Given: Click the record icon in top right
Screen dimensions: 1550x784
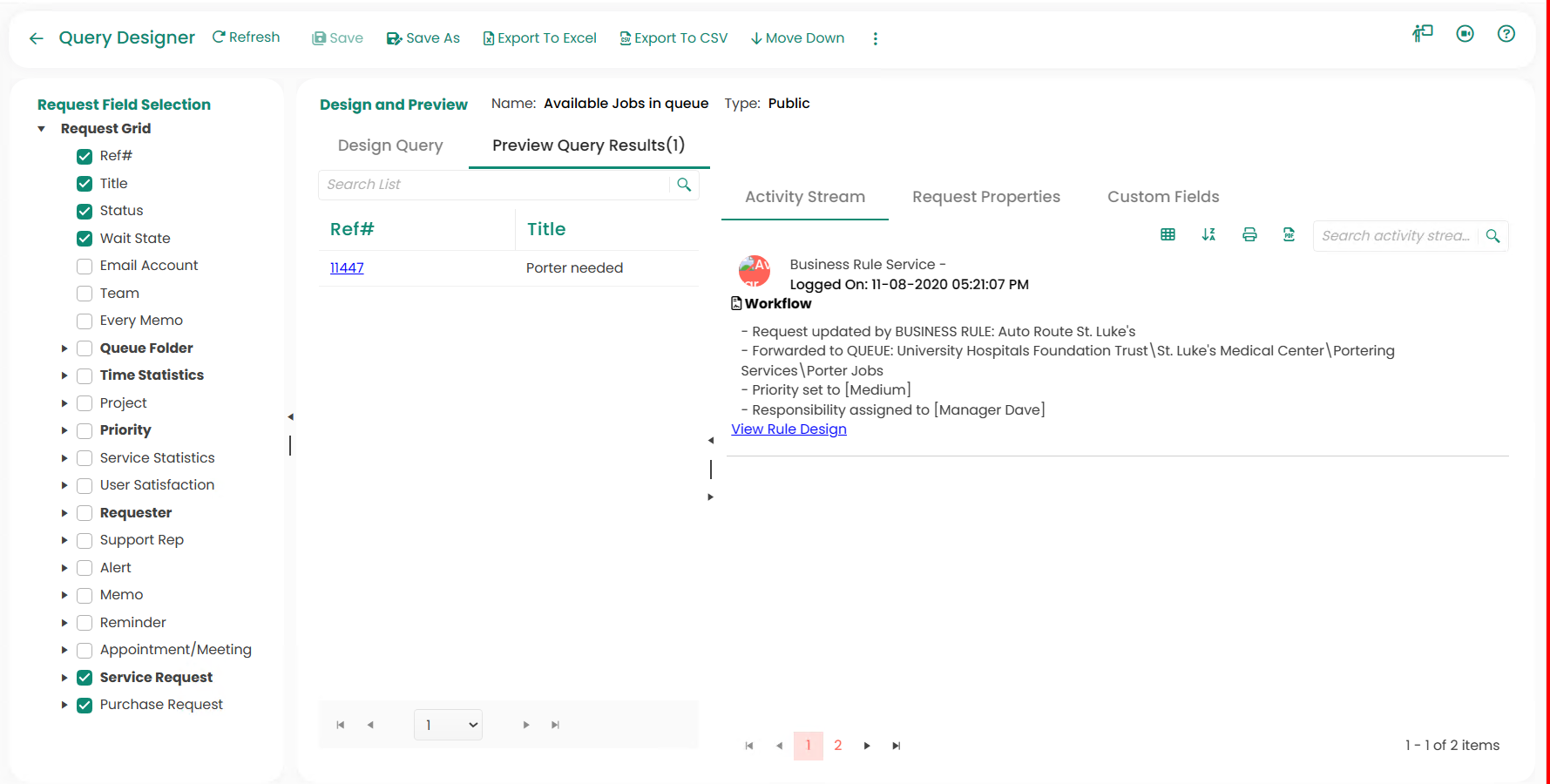Looking at the screenshot, I should click(x=1465, y=34).
